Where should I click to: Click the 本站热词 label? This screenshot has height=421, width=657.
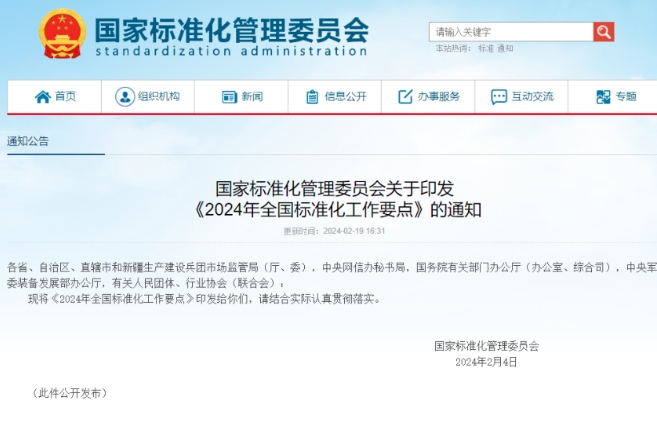pyautogui.click(x=453, y=49)
